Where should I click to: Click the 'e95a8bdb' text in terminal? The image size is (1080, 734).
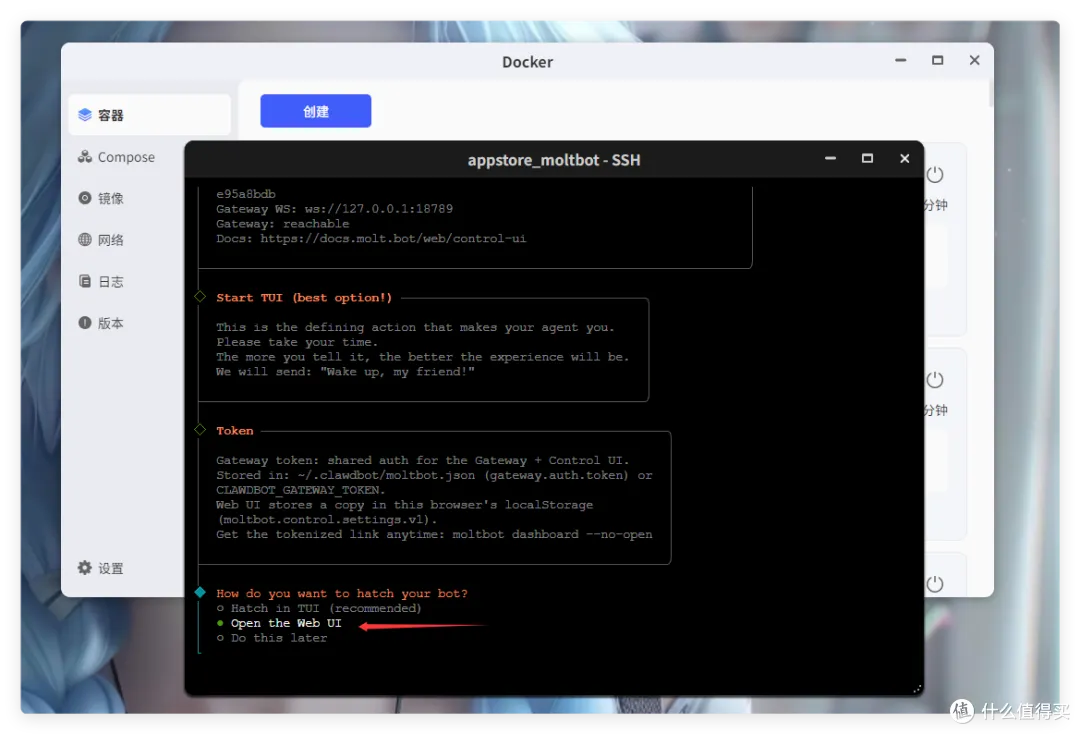pyautogui.click(x=246, y=194)
